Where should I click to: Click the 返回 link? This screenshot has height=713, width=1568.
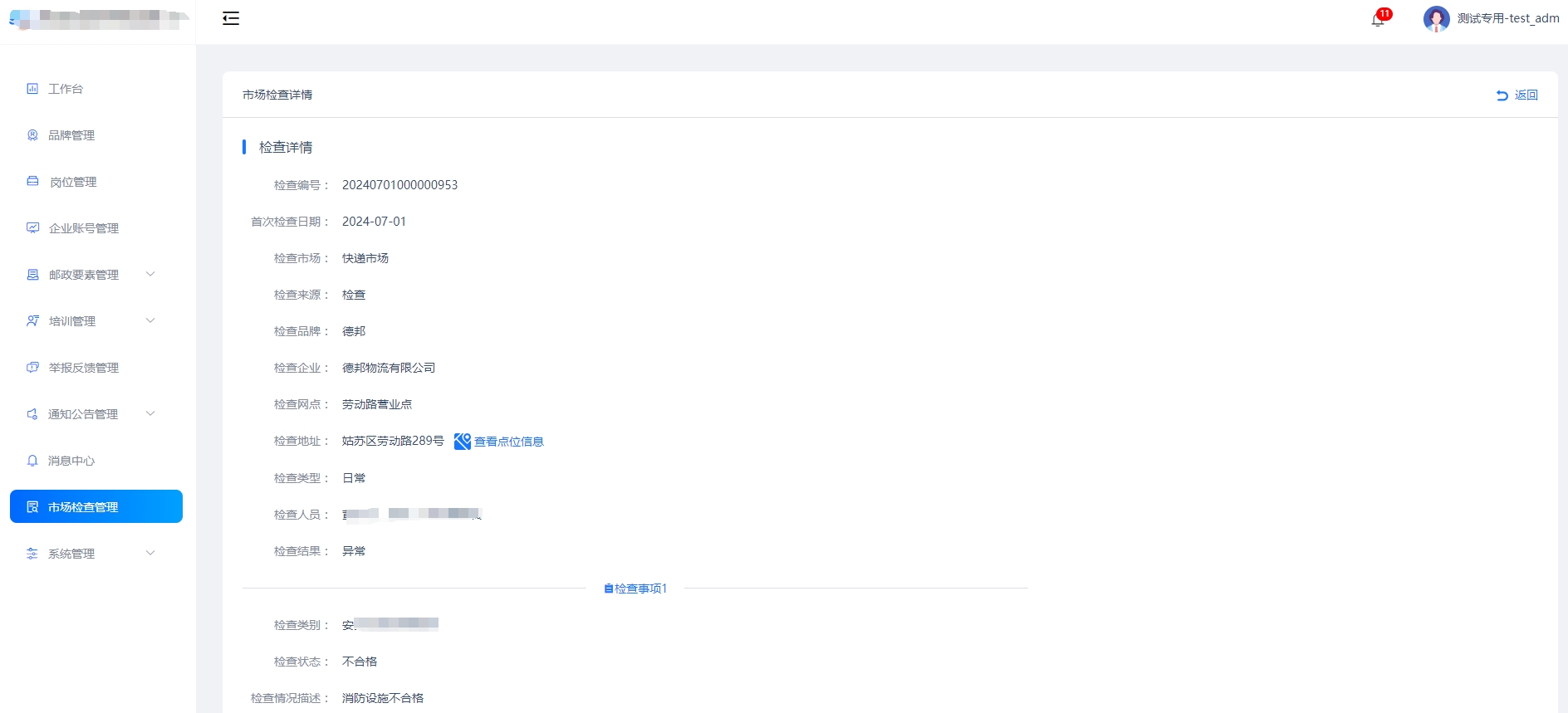[1526, 95]
